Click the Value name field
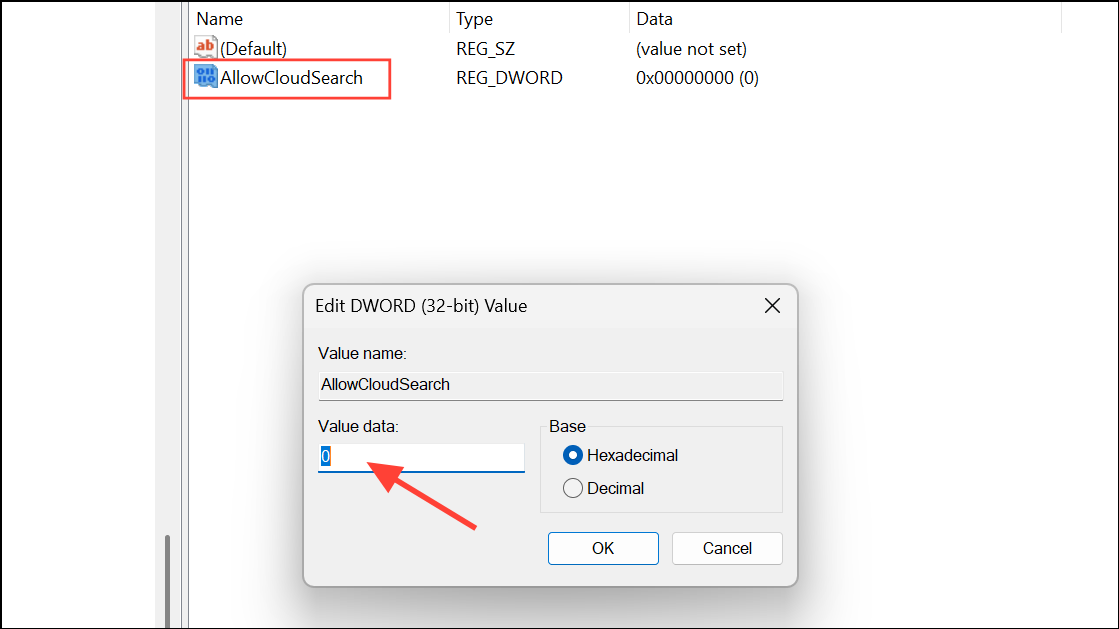This screenshot has height=629, width=1119. [550, 385]
